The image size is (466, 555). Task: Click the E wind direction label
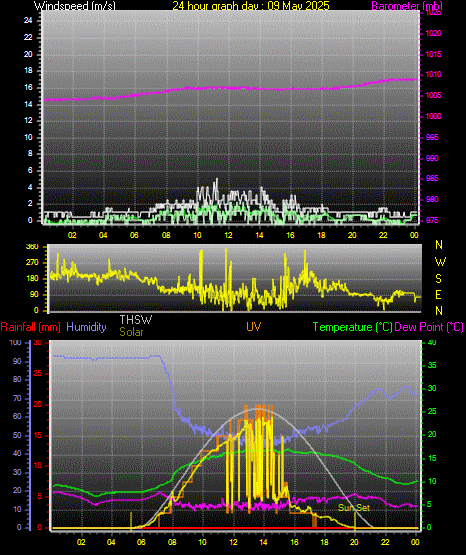438,294
